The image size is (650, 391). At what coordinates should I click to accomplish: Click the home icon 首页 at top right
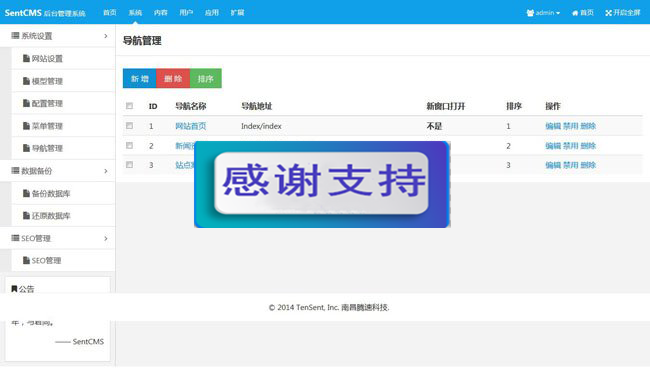click(x=575, y=13)
